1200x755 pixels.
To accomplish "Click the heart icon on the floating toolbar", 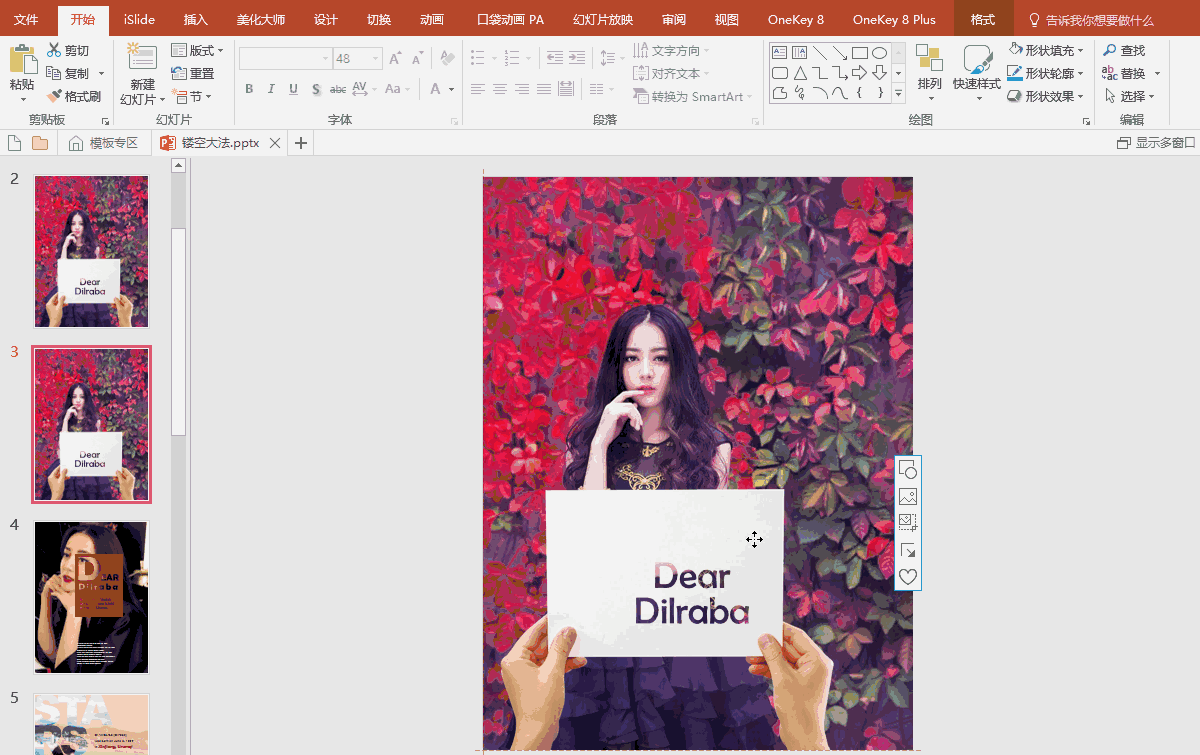I will pos(907,577).
